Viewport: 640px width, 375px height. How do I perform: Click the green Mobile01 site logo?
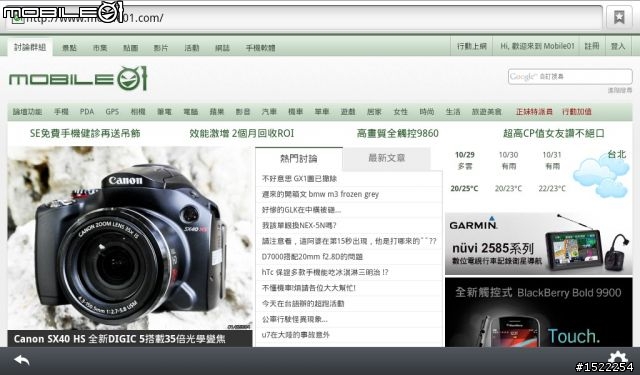(78, 78)
